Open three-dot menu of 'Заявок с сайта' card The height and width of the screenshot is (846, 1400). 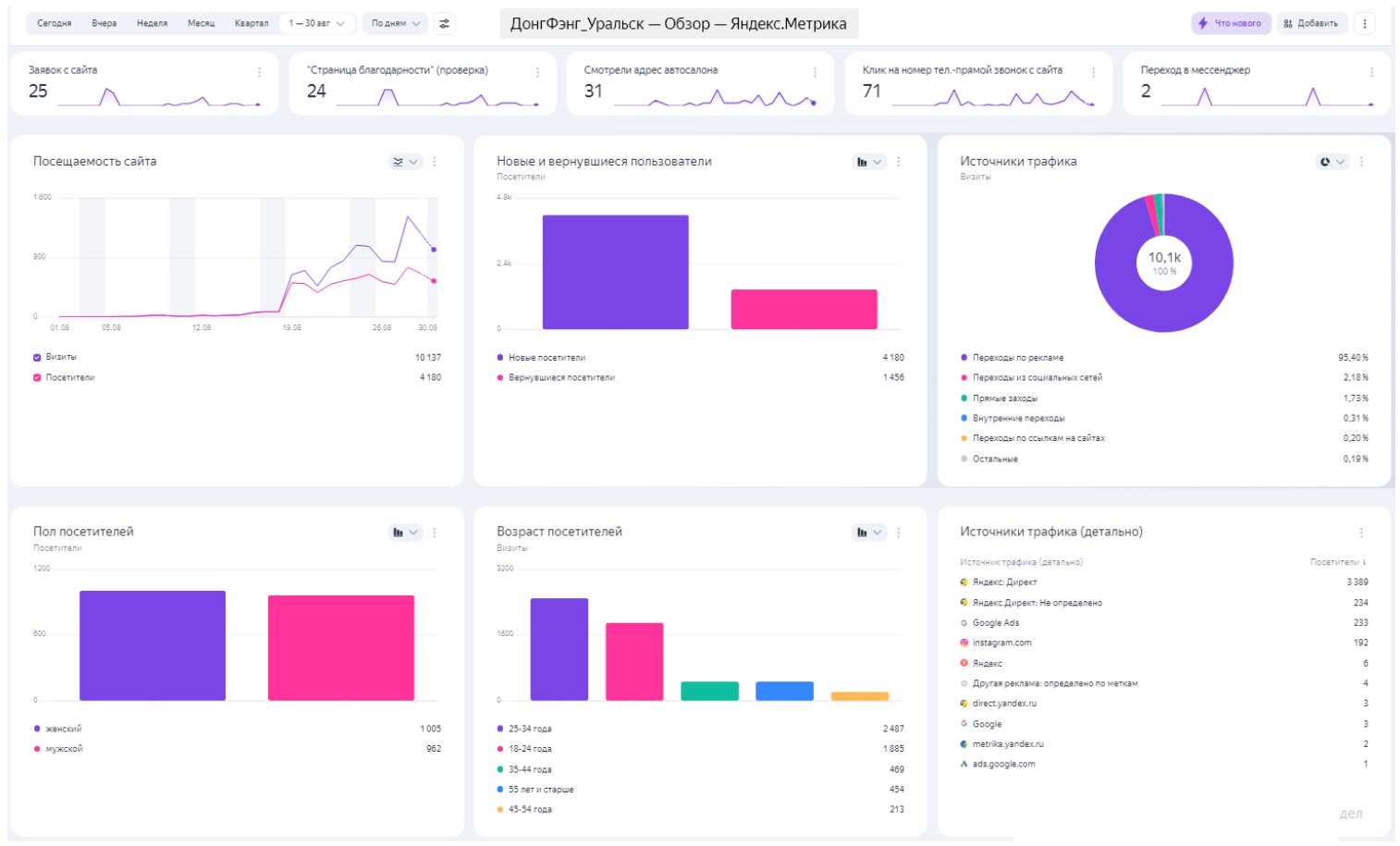click(x=259, y=72)
